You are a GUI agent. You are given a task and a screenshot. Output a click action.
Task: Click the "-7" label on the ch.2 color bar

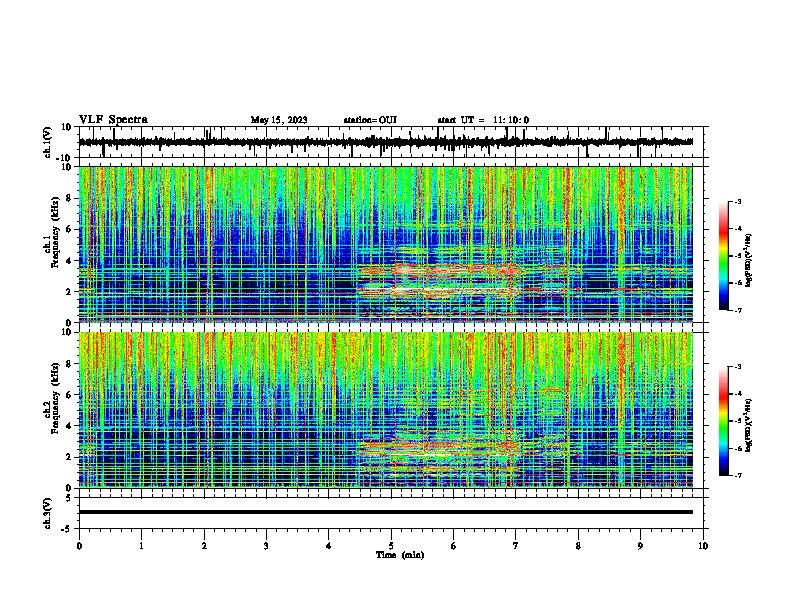pyautogui.click(x=737, y=475)
